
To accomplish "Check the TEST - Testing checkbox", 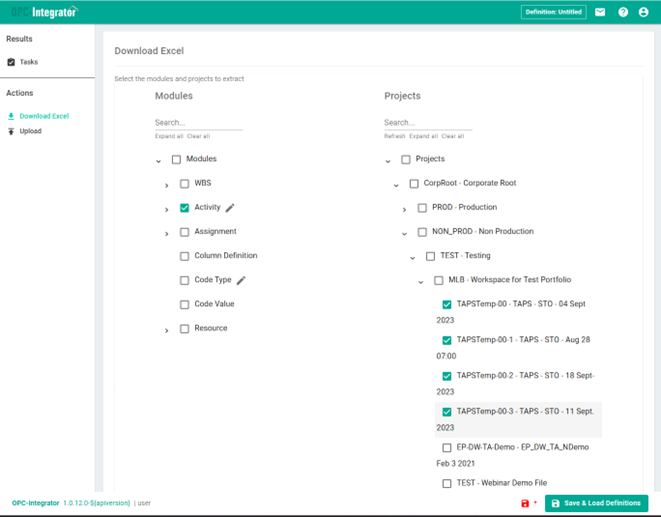I will point(430,256).
